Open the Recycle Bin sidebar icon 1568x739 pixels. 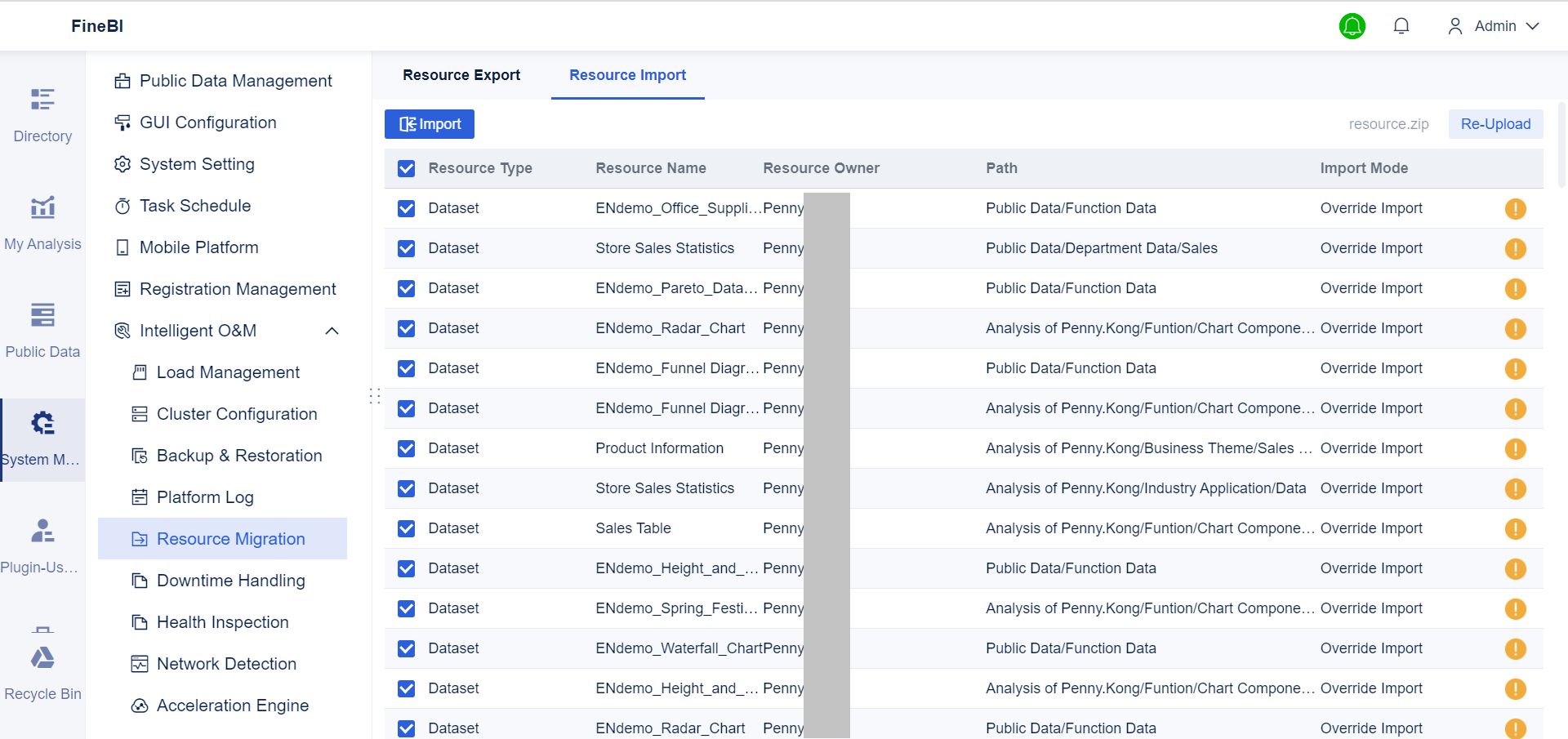click(42, 670)
